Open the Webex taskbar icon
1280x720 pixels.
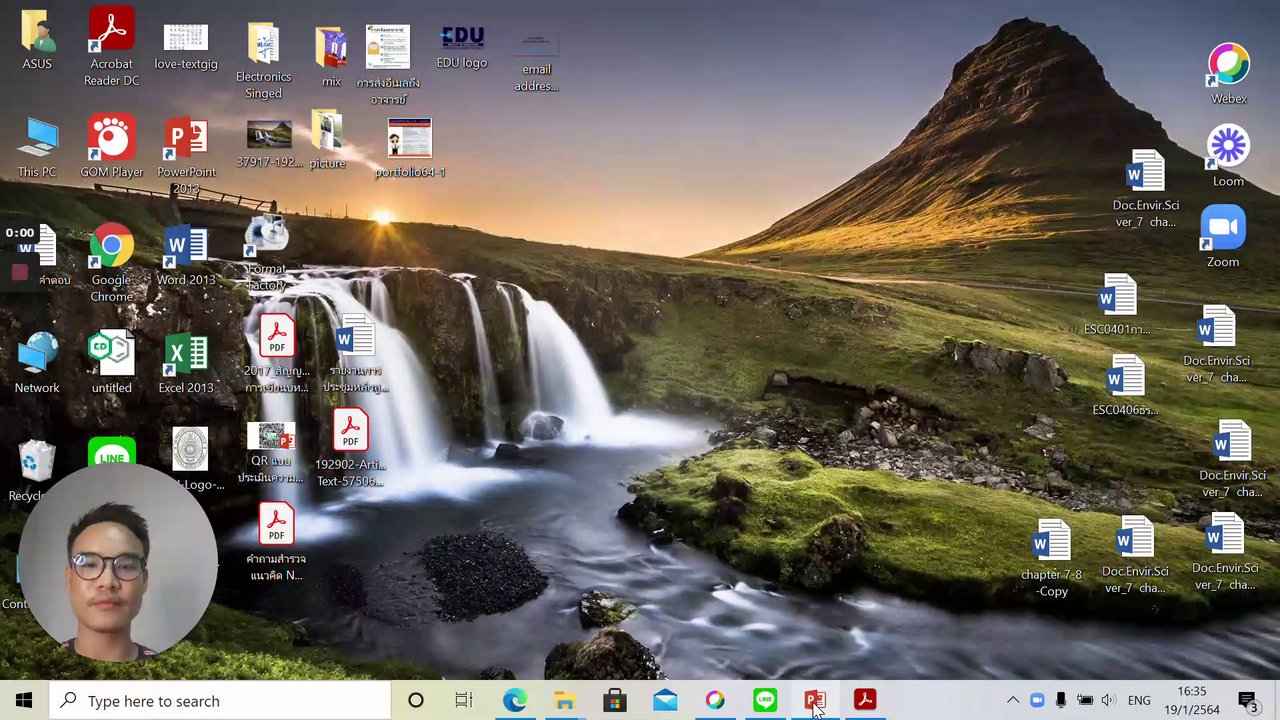click(x=714, y=701)
